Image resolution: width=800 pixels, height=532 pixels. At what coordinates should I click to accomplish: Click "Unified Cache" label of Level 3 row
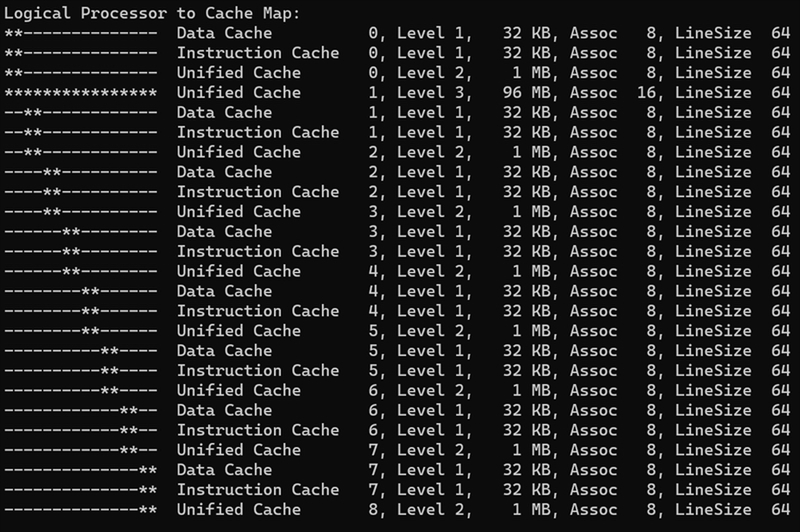coord(238,92)
